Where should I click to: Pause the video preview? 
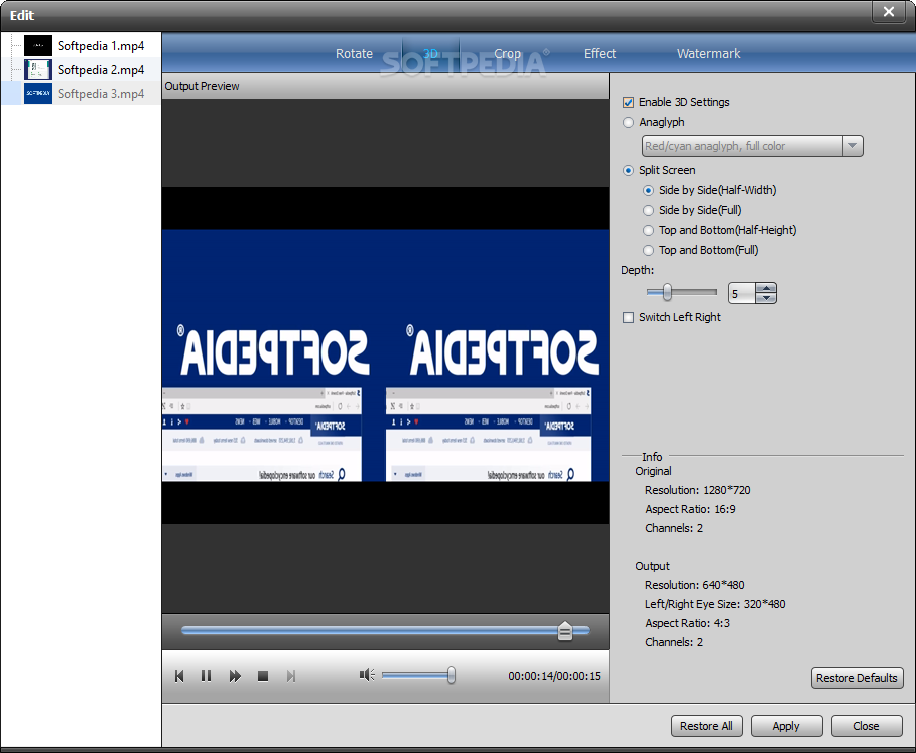pos(206,676)
